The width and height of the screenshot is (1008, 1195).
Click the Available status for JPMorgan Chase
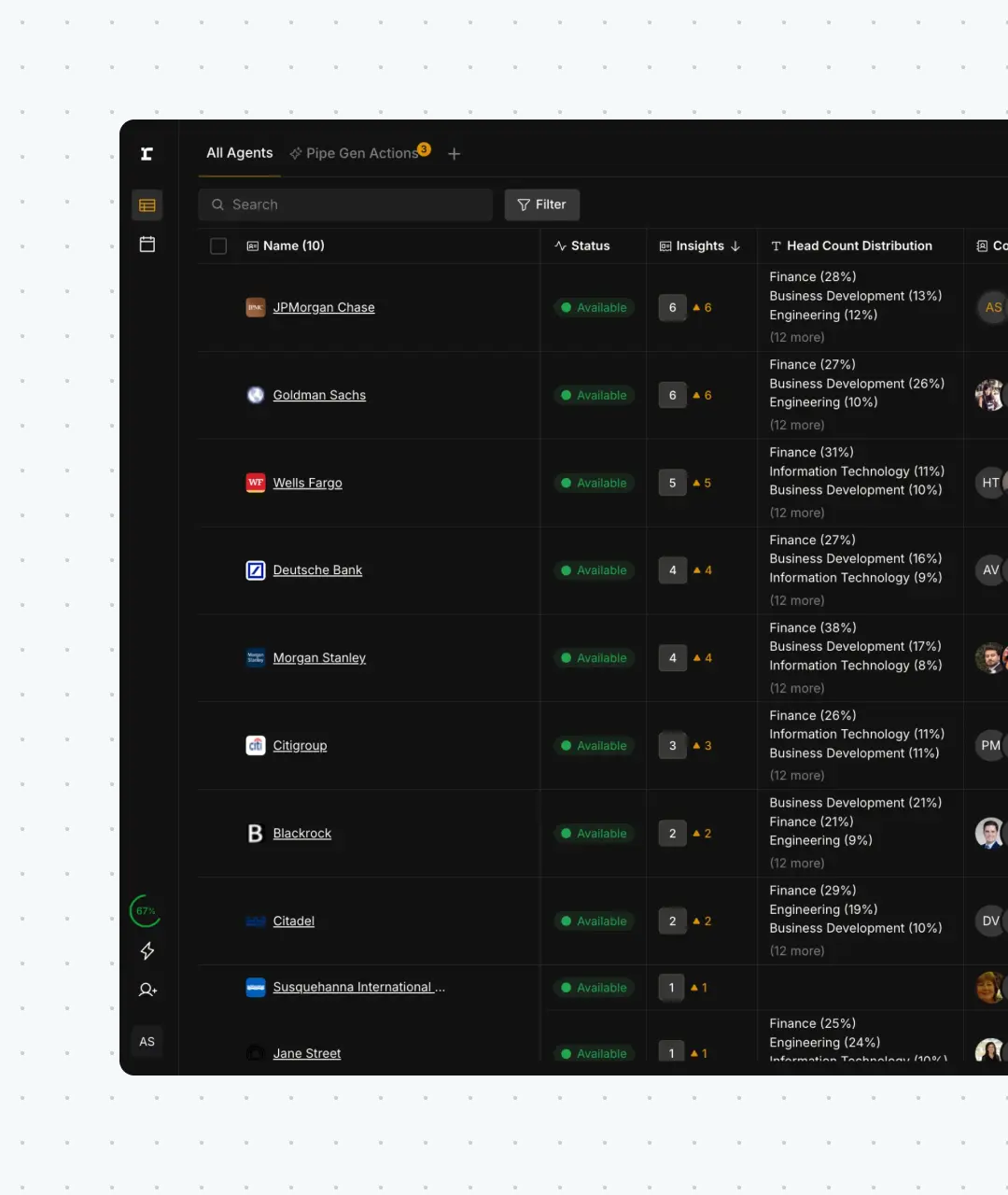point(594,307)
